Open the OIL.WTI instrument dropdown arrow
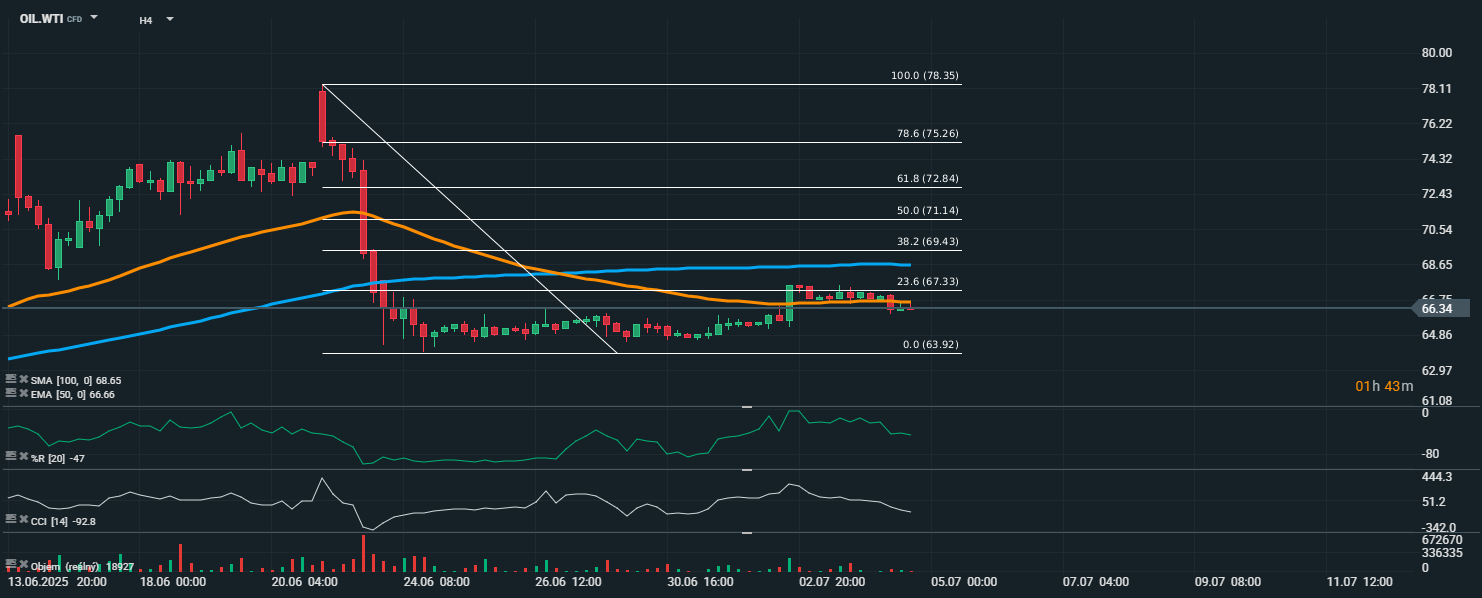Viewport: 1482px width, 598px height. pos(94,18)
